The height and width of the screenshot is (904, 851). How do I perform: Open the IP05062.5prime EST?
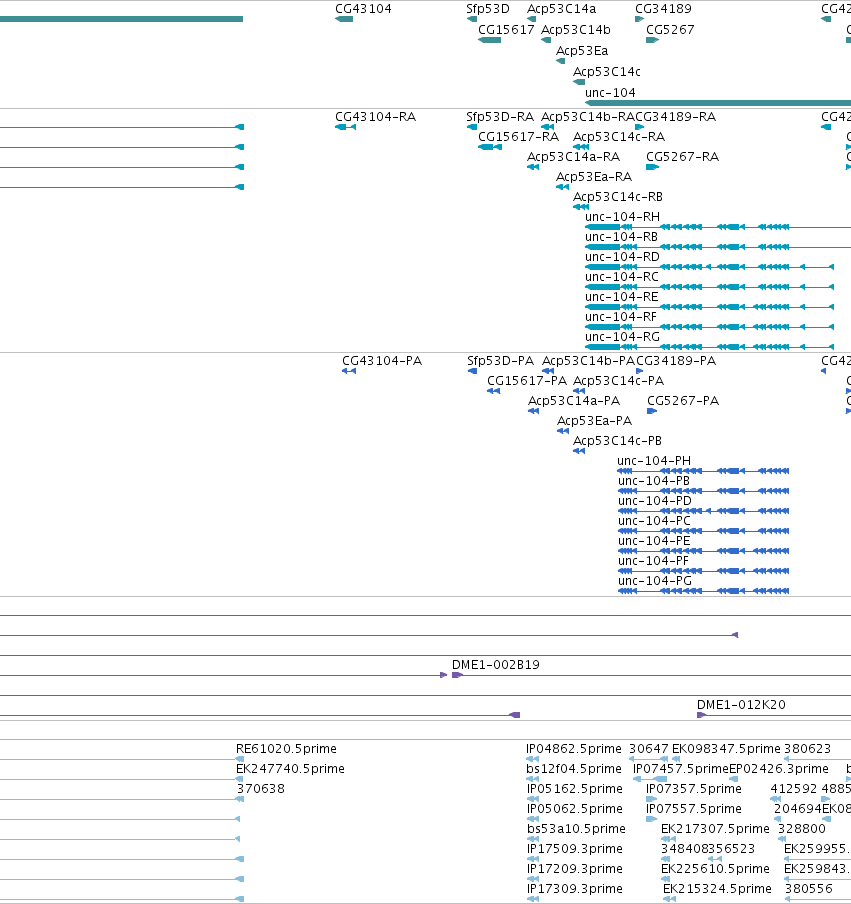point(532,819)
